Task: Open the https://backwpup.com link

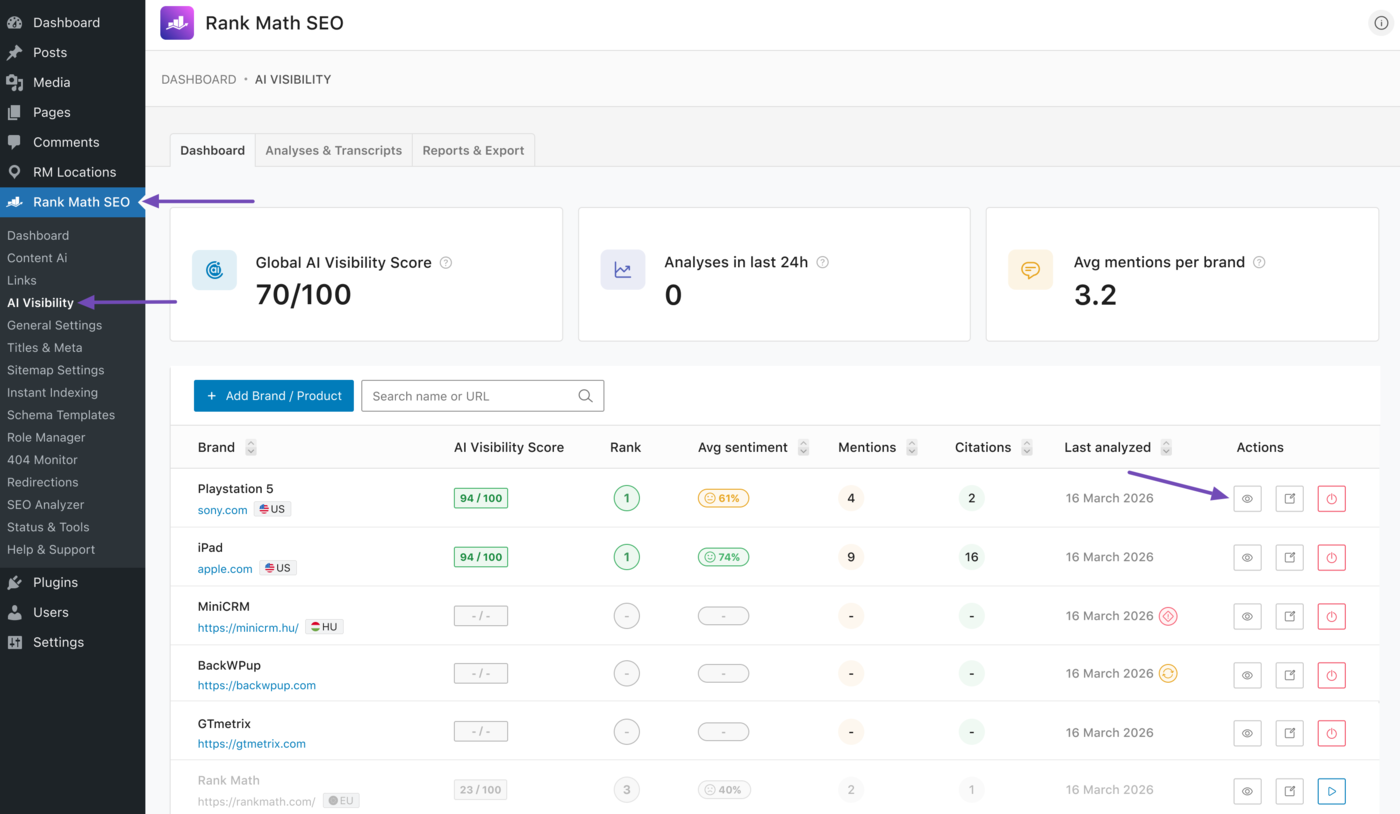Action: coord(257,686)
